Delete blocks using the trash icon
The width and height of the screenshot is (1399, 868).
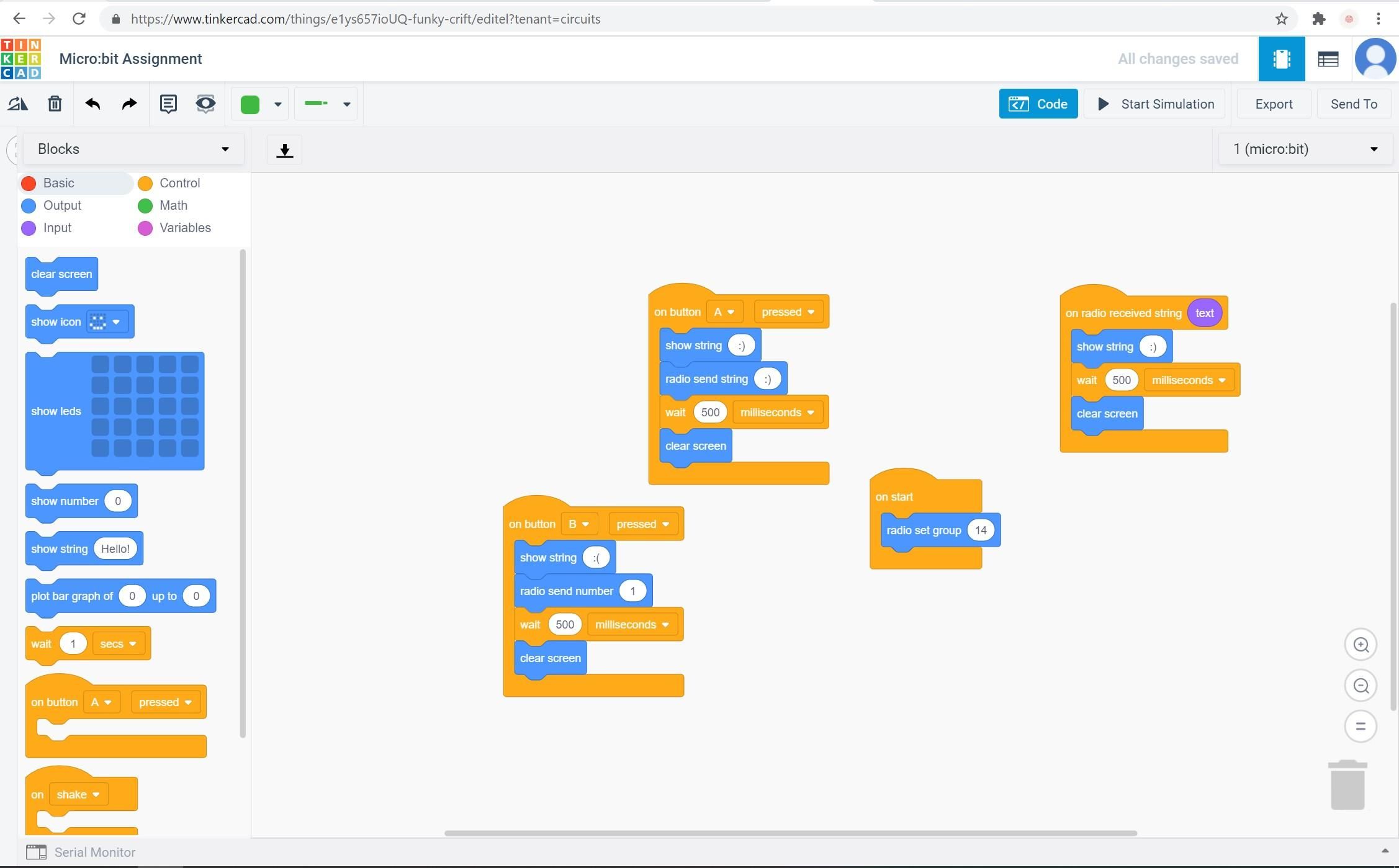pos(55,104)
